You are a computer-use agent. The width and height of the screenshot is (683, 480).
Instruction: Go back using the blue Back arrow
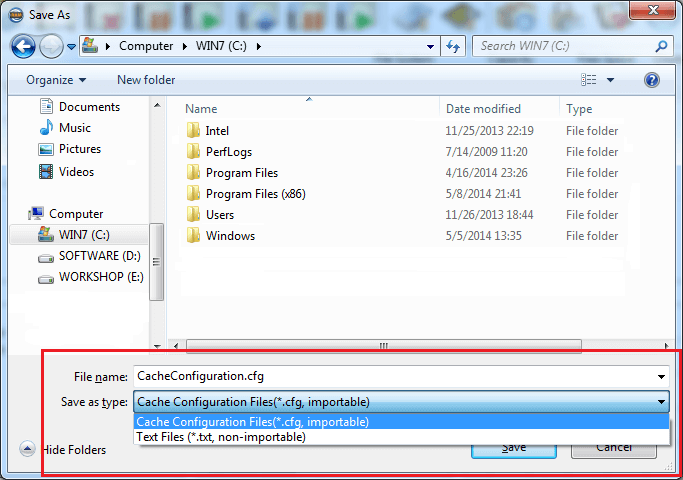pyautogui.click(x=23, y=47)
